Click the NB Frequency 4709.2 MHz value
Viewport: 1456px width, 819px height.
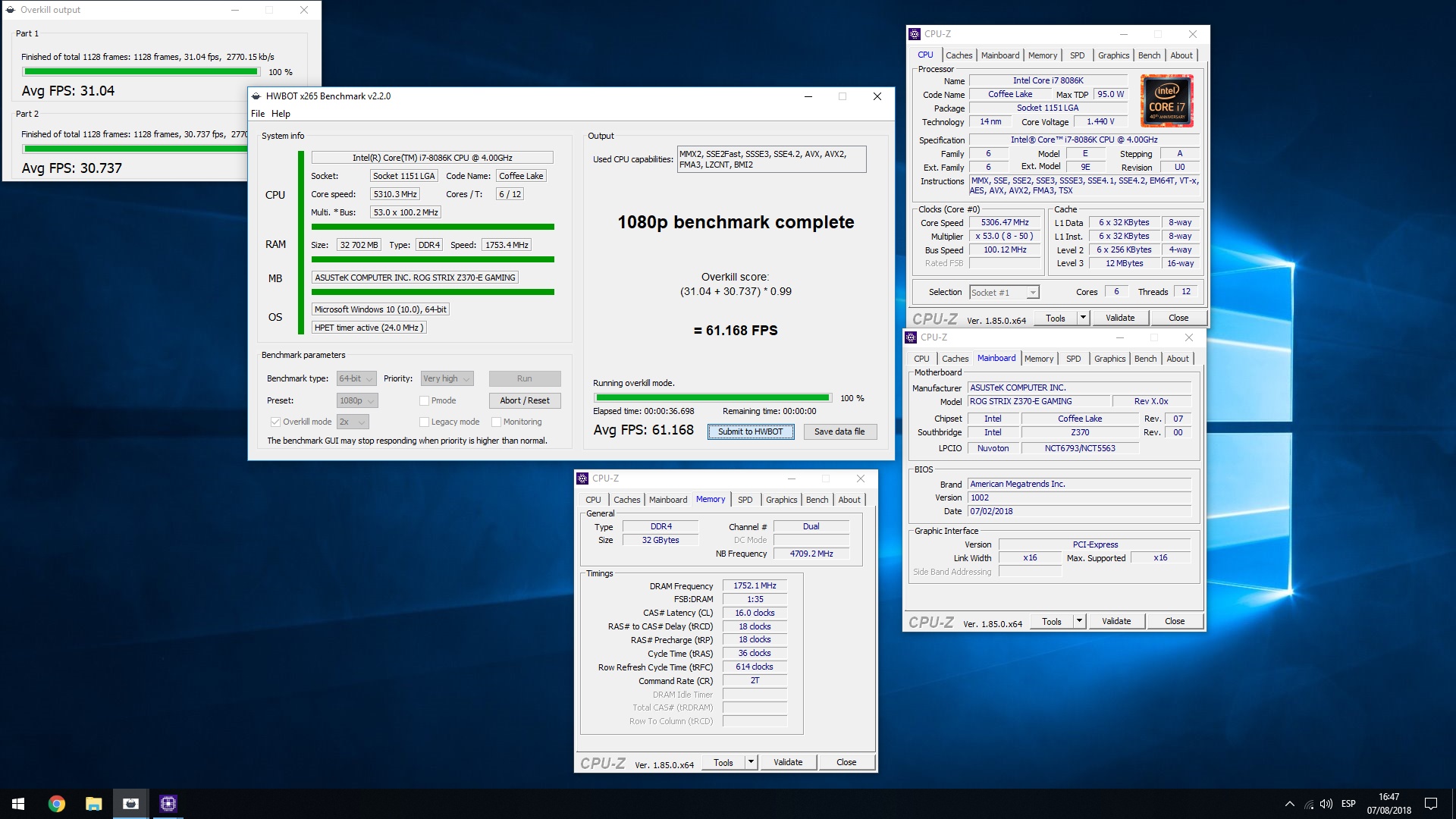click(x=811, y=554)
